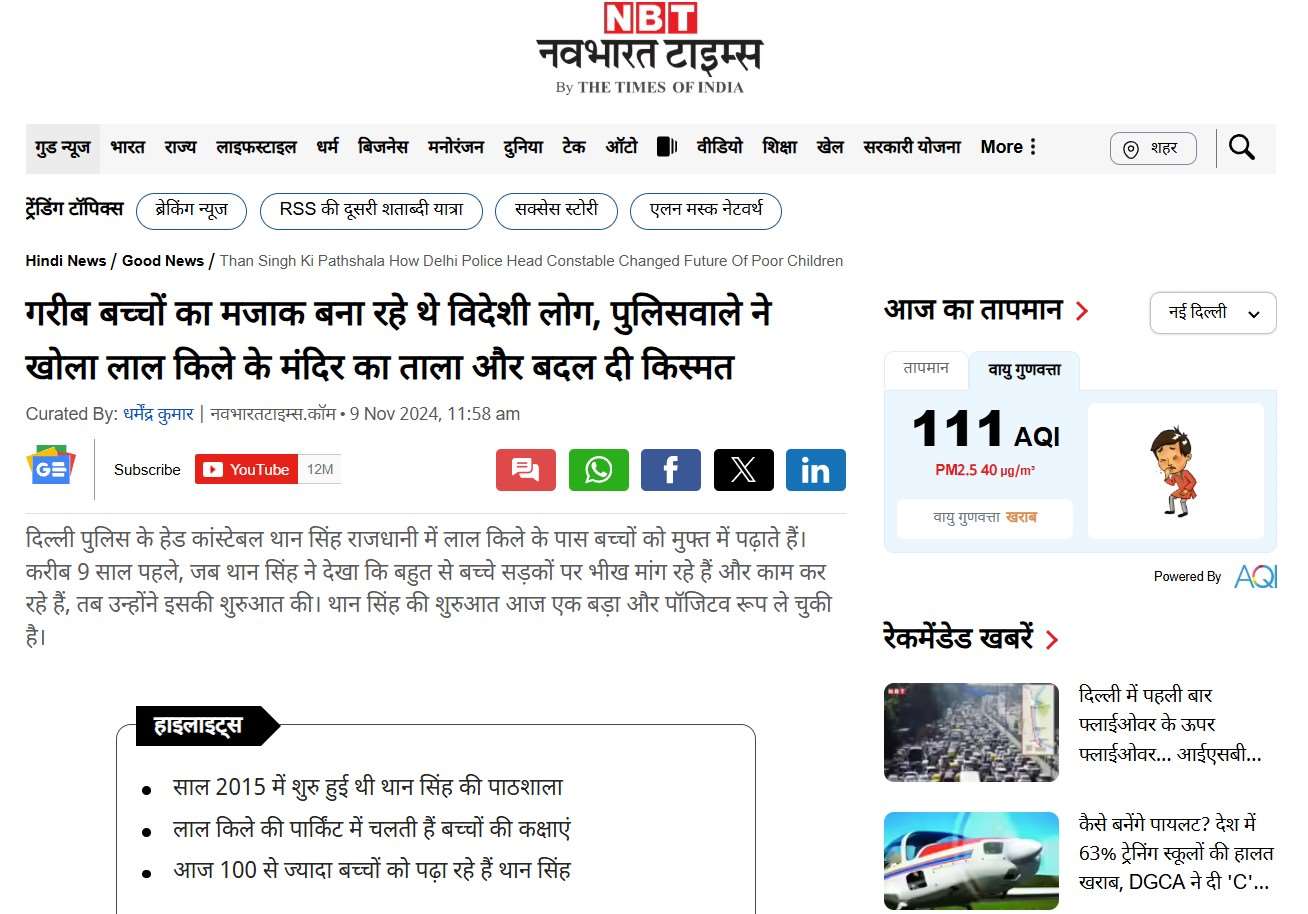Subscribe via the YouTube button
Viewport: 1308px width, 914px height.
tap(246, 469)
